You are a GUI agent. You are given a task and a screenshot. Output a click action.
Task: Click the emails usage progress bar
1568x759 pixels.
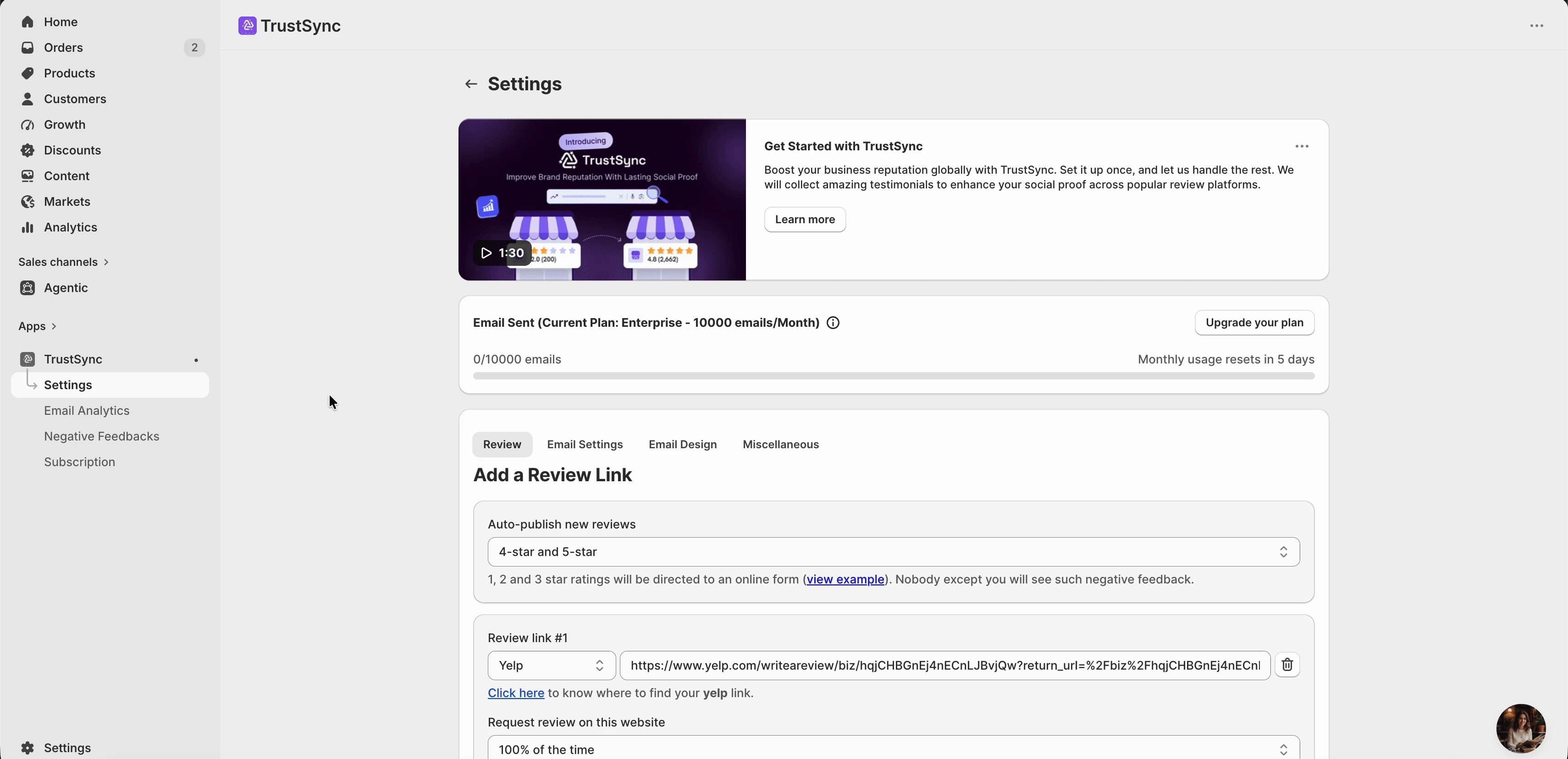894,376
